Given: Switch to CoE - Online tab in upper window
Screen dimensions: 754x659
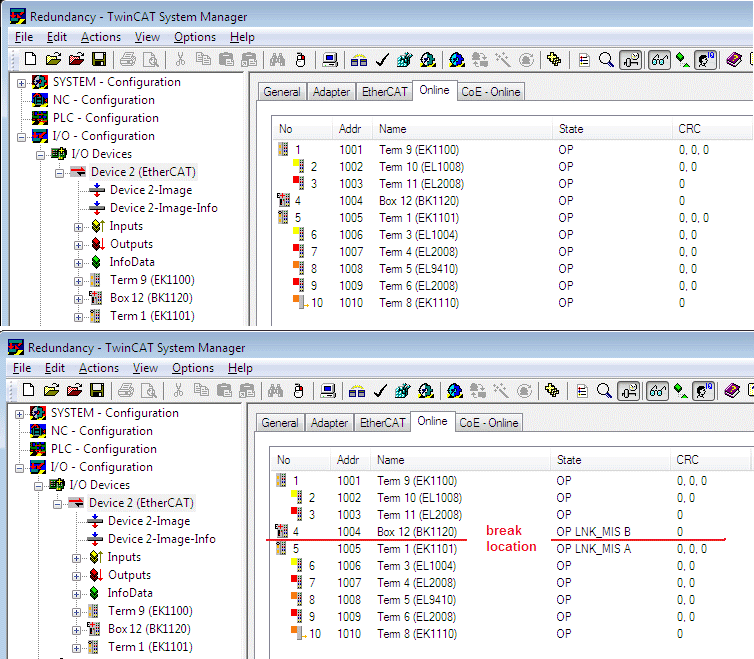Looking at the screenshot, I should click(490, 92).
